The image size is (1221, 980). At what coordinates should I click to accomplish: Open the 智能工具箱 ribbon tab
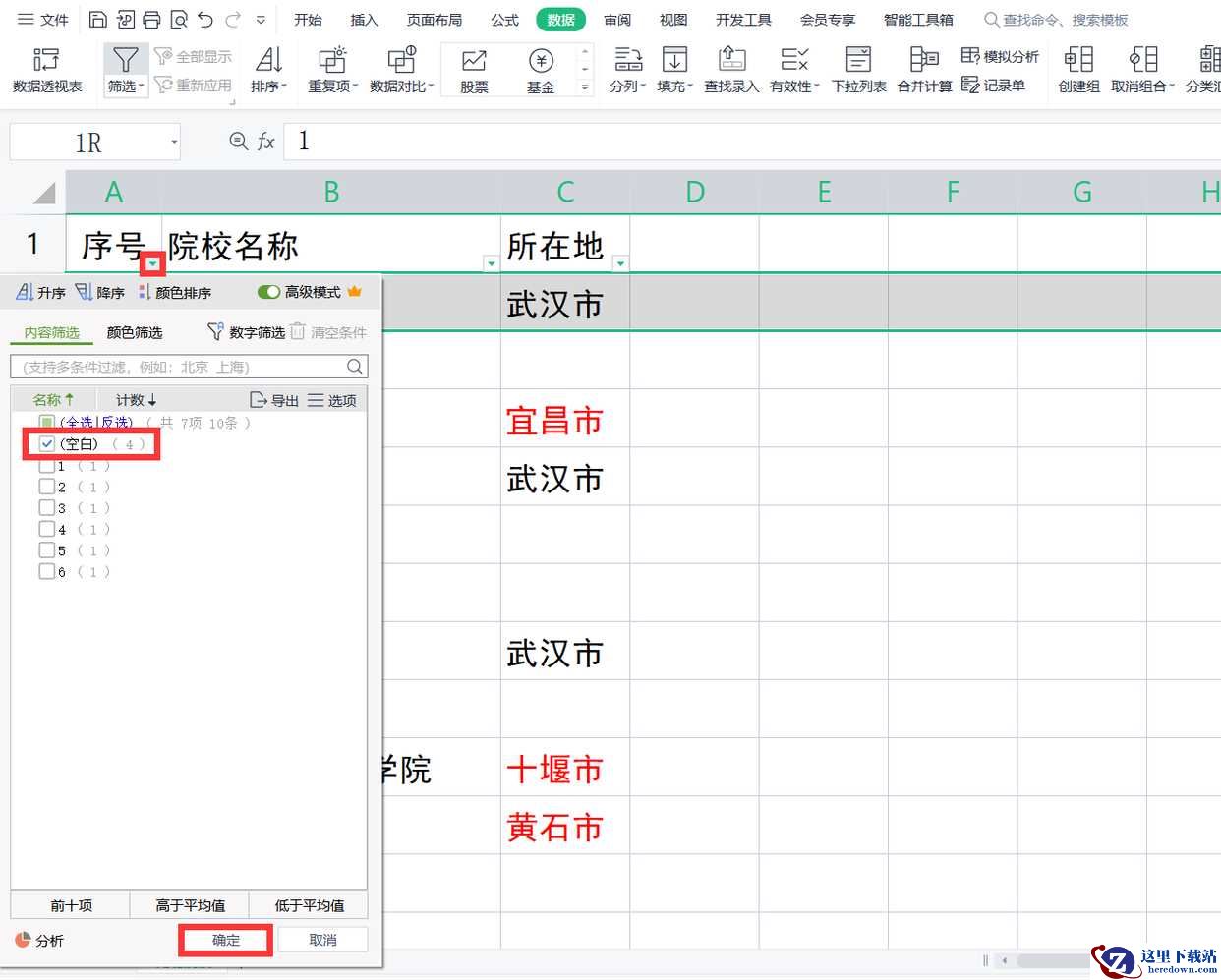pyautogui.click(x=918, y=20)
